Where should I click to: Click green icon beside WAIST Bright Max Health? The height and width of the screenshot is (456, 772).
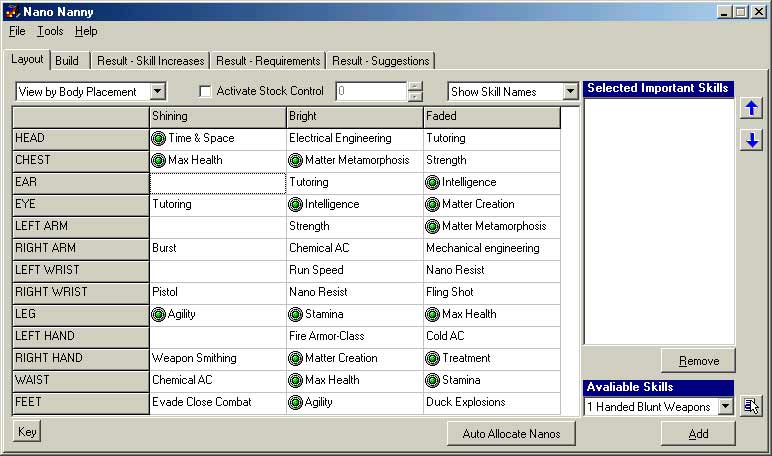[295, 380]
